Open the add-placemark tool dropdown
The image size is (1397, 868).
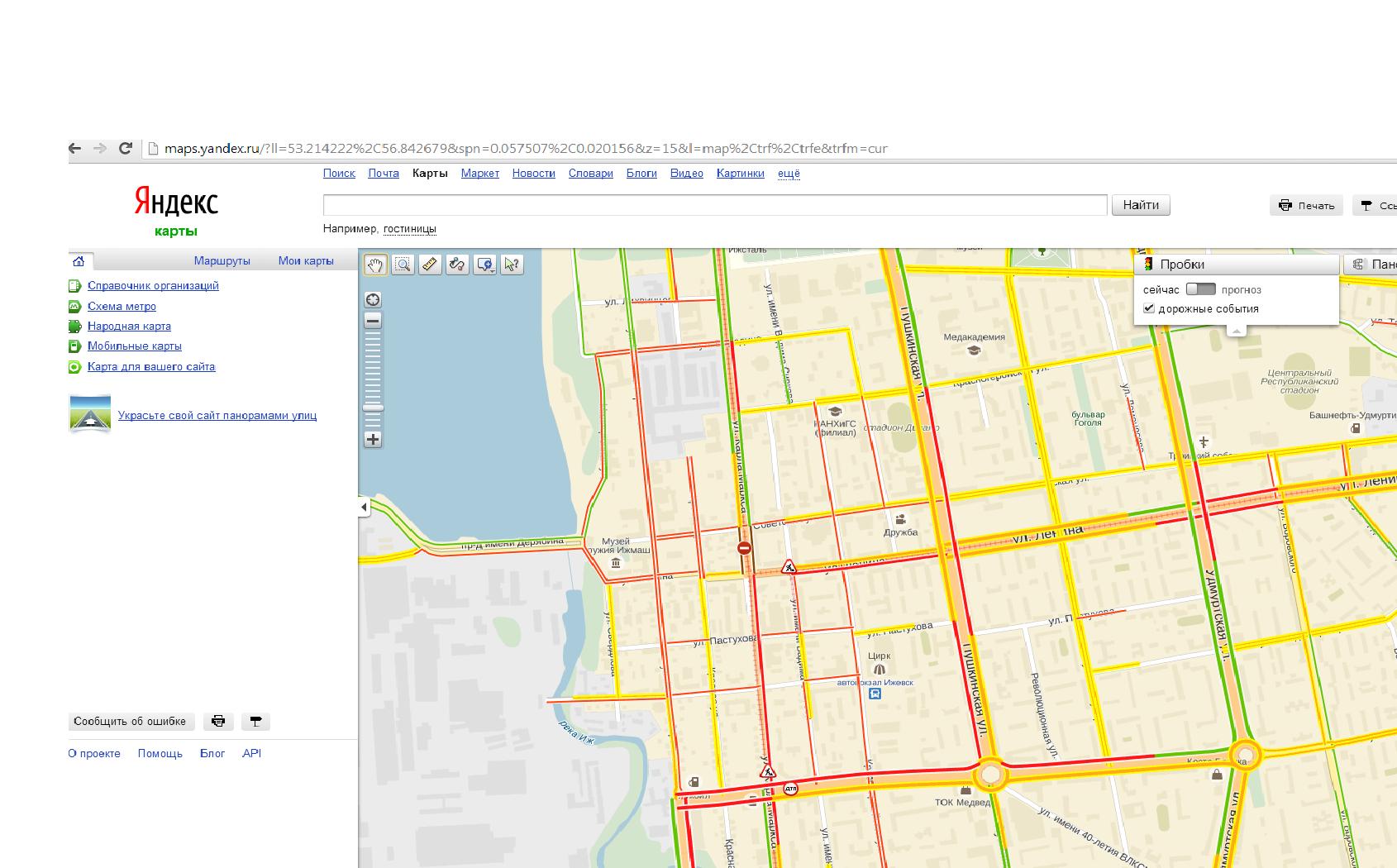[485, 265]
